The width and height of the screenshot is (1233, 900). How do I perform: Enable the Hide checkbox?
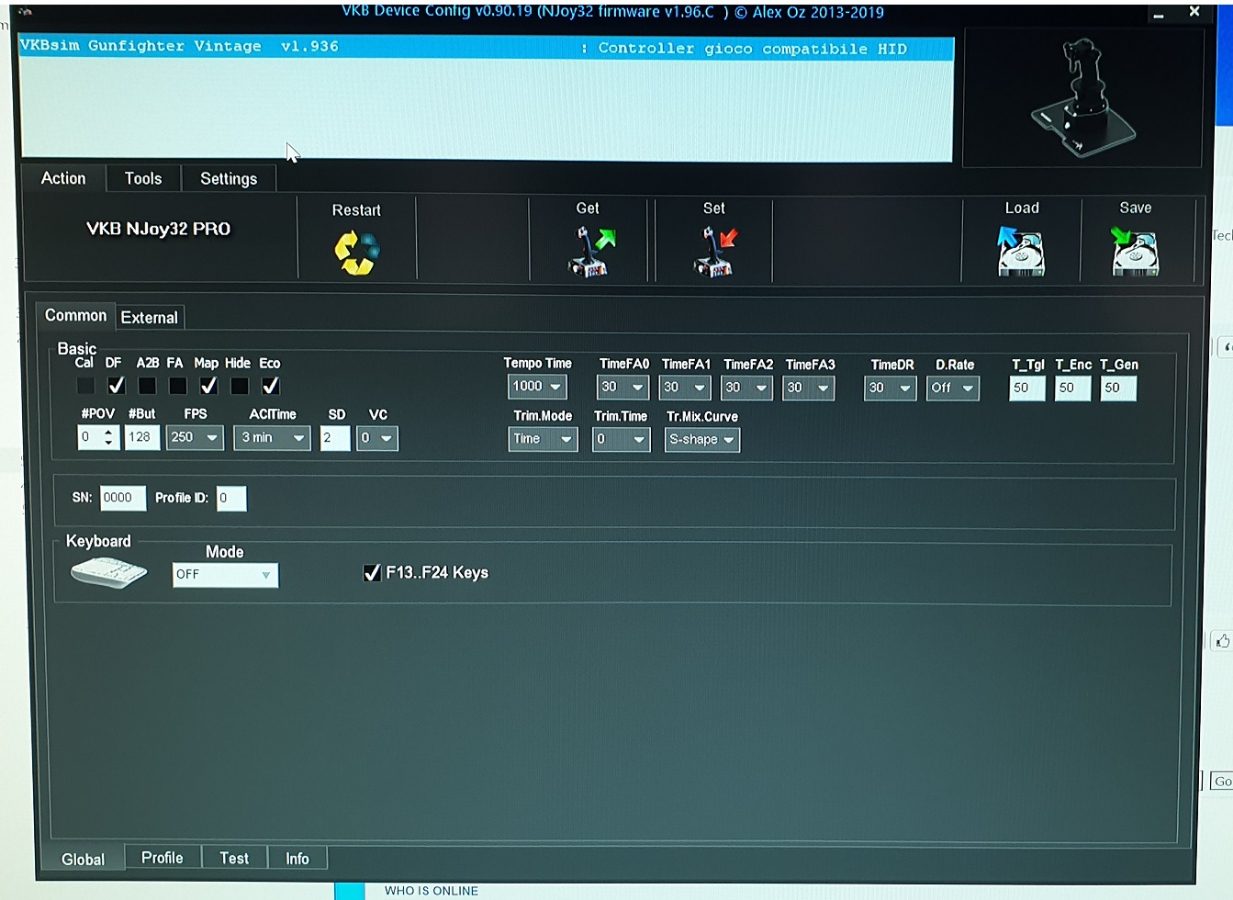239,385
